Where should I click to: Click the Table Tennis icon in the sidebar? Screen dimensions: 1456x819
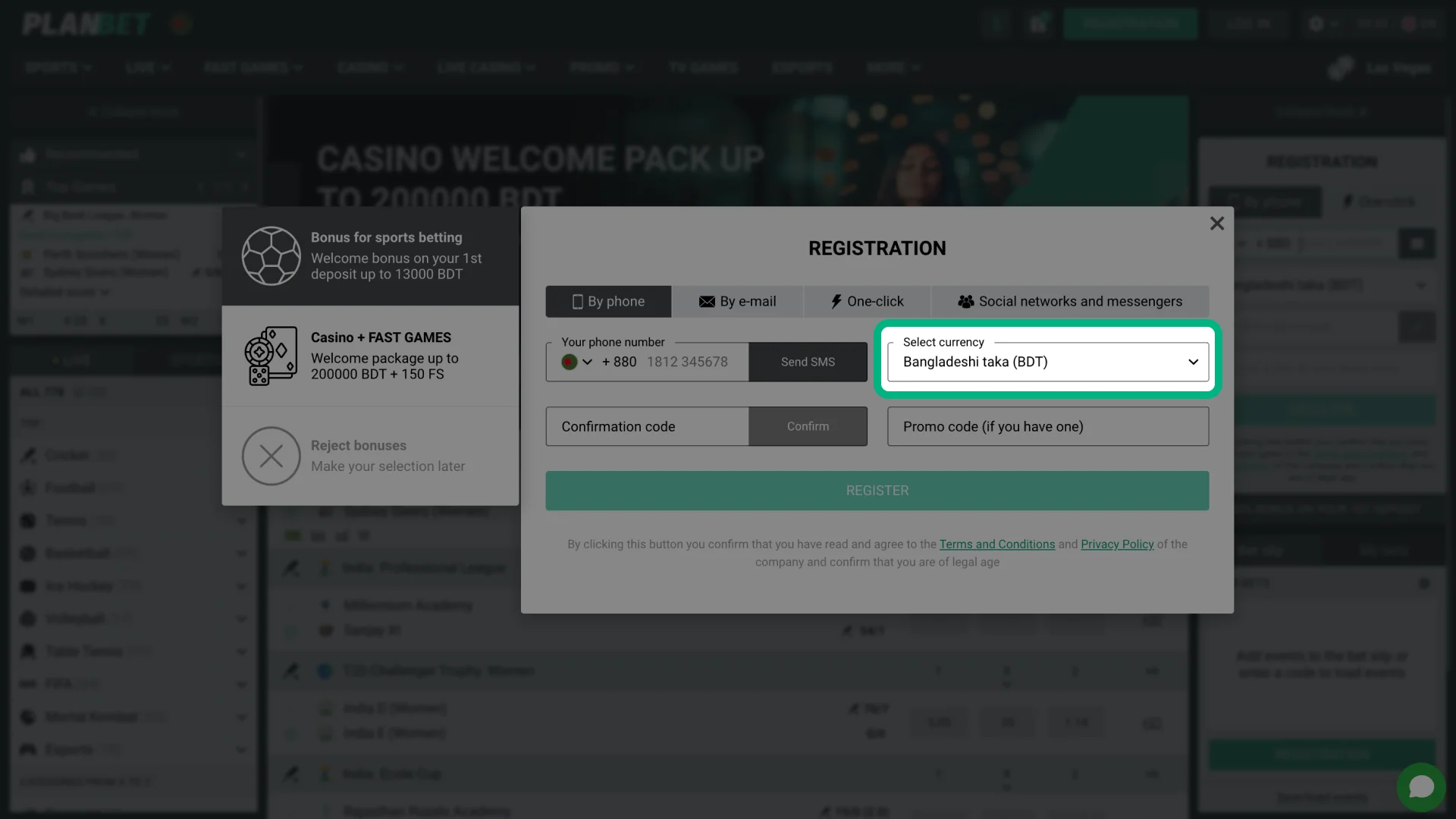tap(28, 651)
